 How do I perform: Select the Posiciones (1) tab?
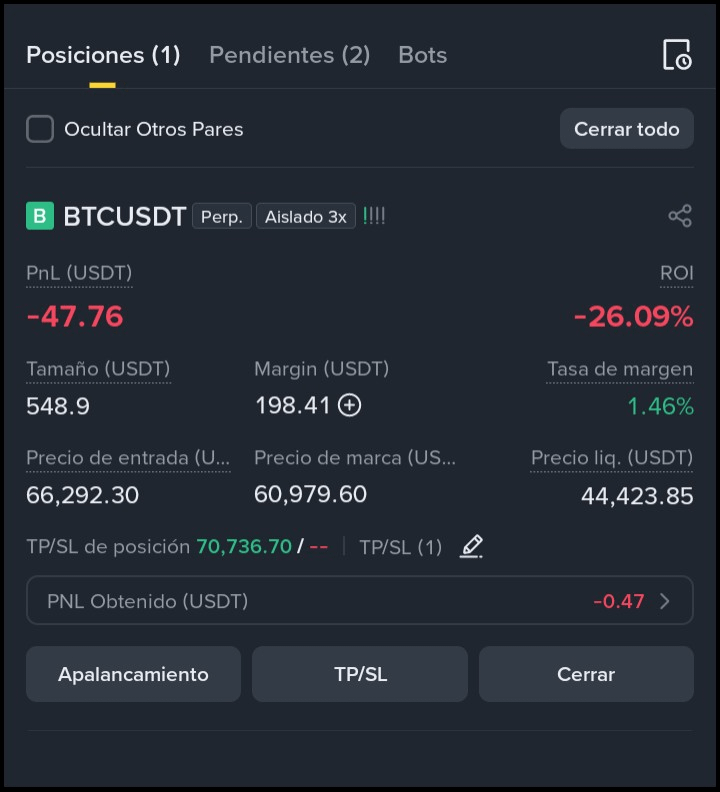103,55
